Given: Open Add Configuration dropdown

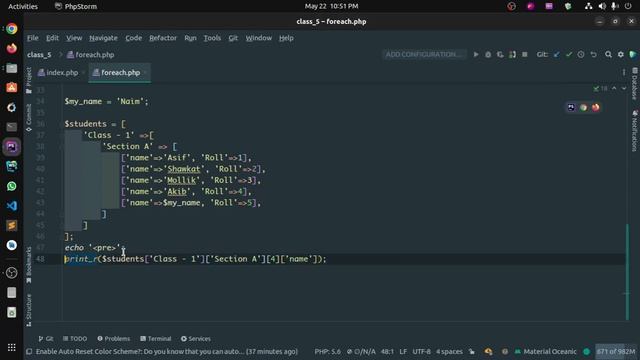Looking at the screenshot, I should [424, 54].
